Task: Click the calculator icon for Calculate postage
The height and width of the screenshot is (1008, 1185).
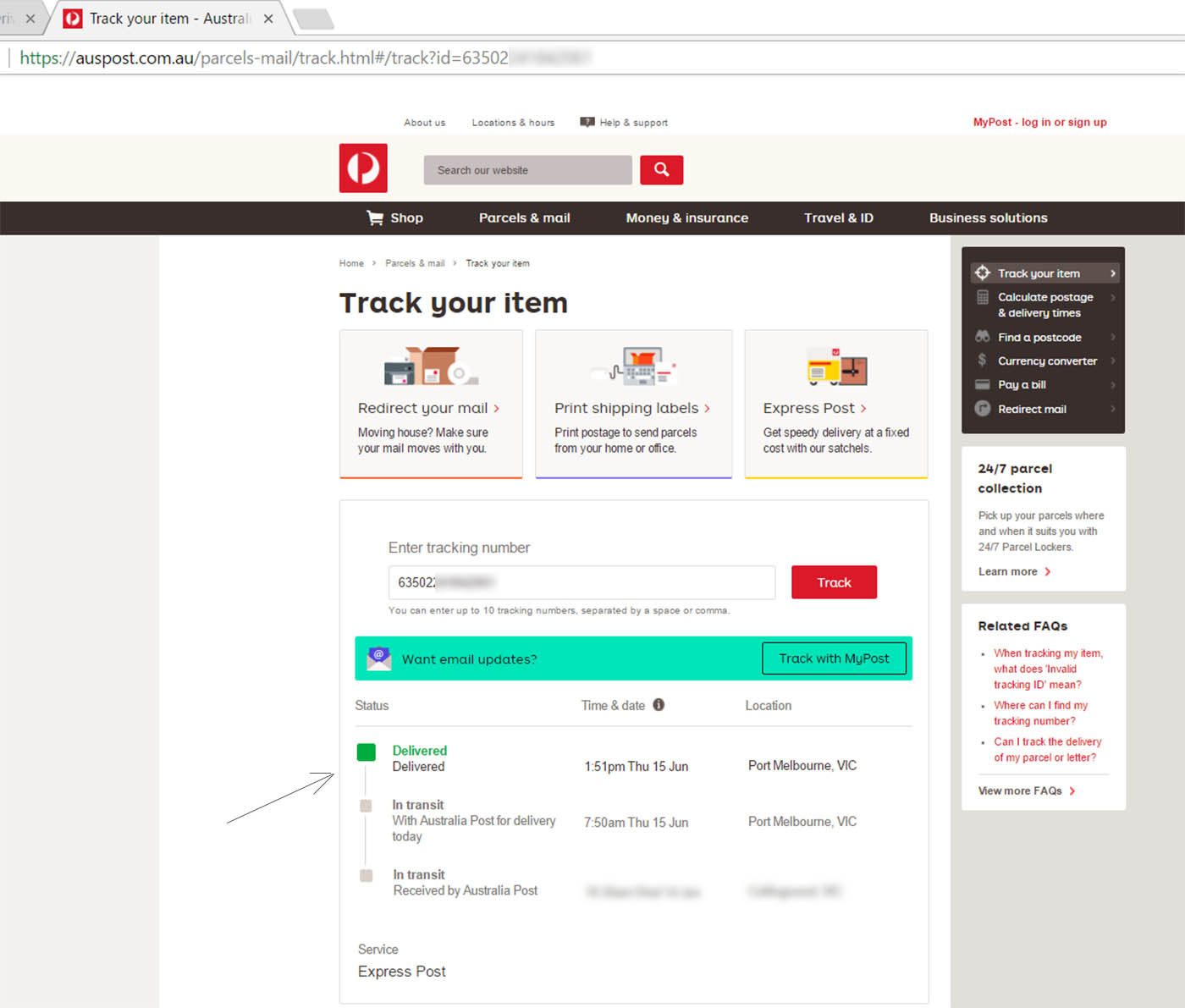Action: click(983, 297)
